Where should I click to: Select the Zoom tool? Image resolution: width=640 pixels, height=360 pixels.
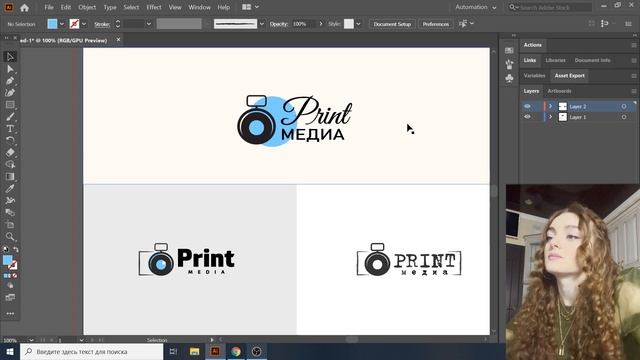(x=10, y=237)
